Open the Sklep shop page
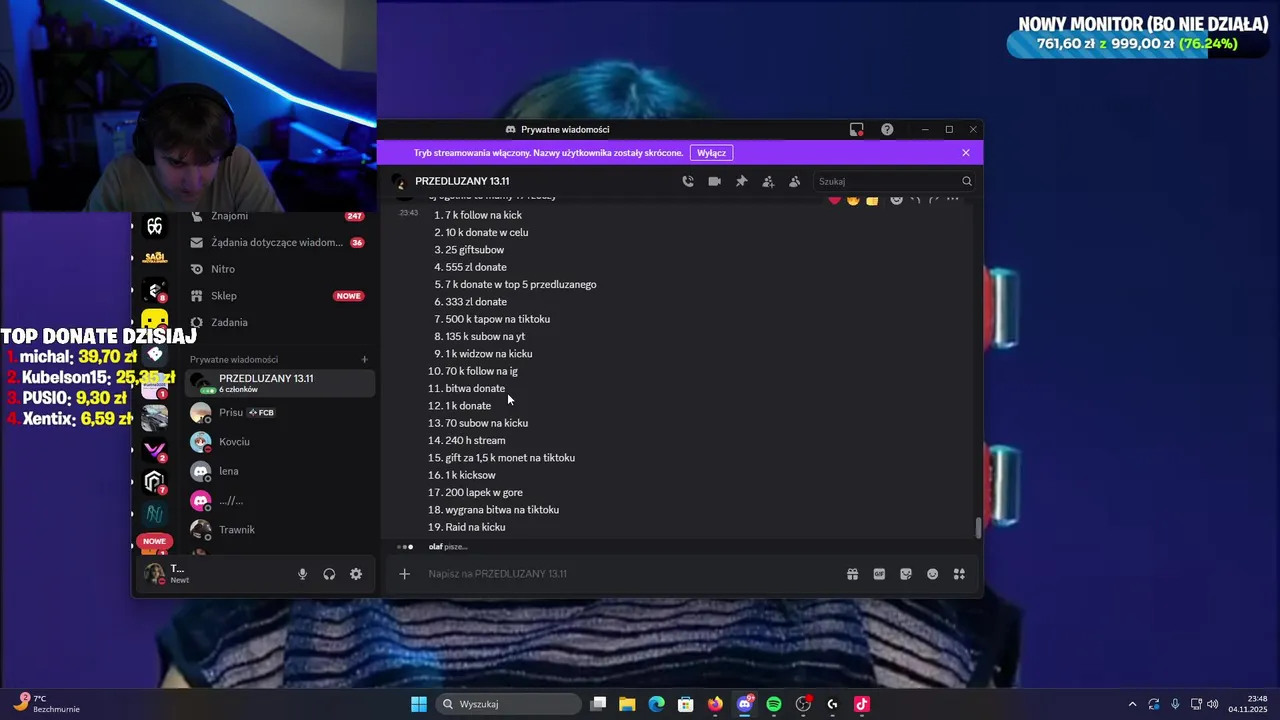The height and width of the screenshot is (720, 1280). tap(277, 296)
